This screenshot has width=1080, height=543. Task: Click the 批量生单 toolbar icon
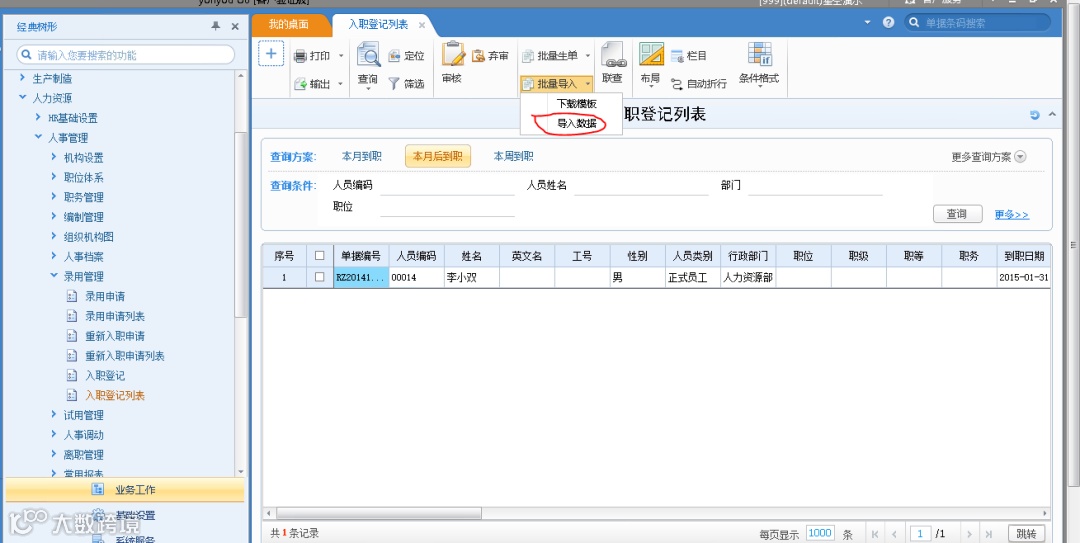tap(528, 56)
